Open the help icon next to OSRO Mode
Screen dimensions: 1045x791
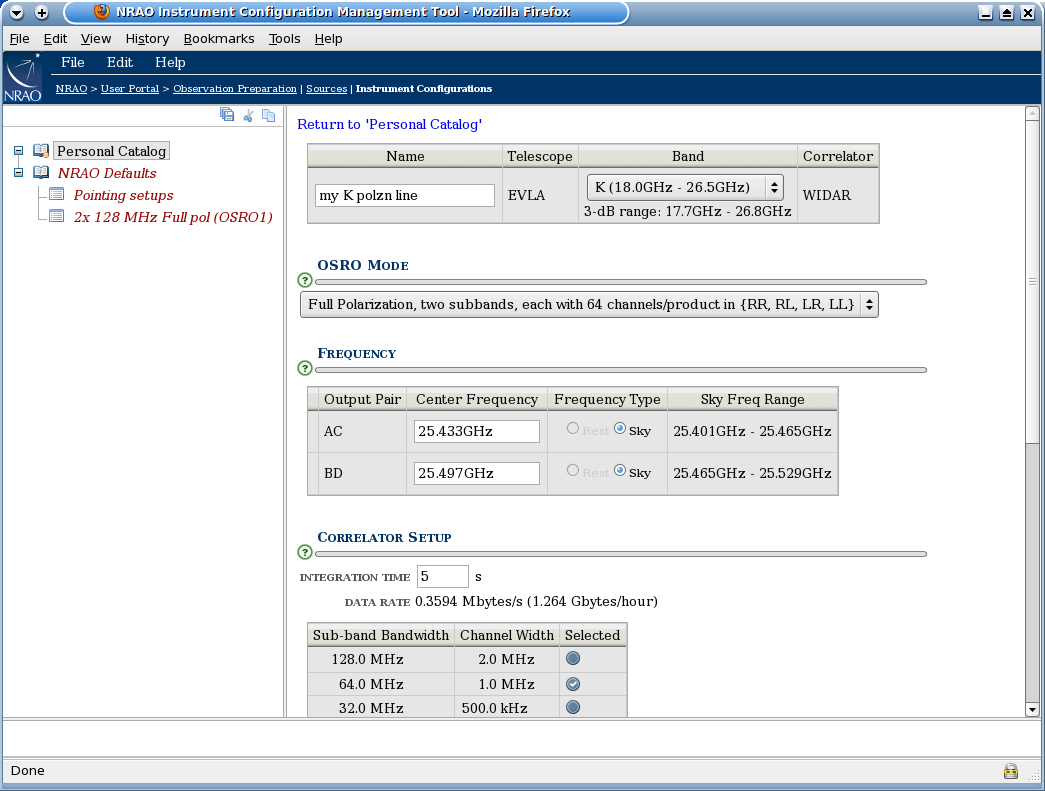tap(304, 281)
